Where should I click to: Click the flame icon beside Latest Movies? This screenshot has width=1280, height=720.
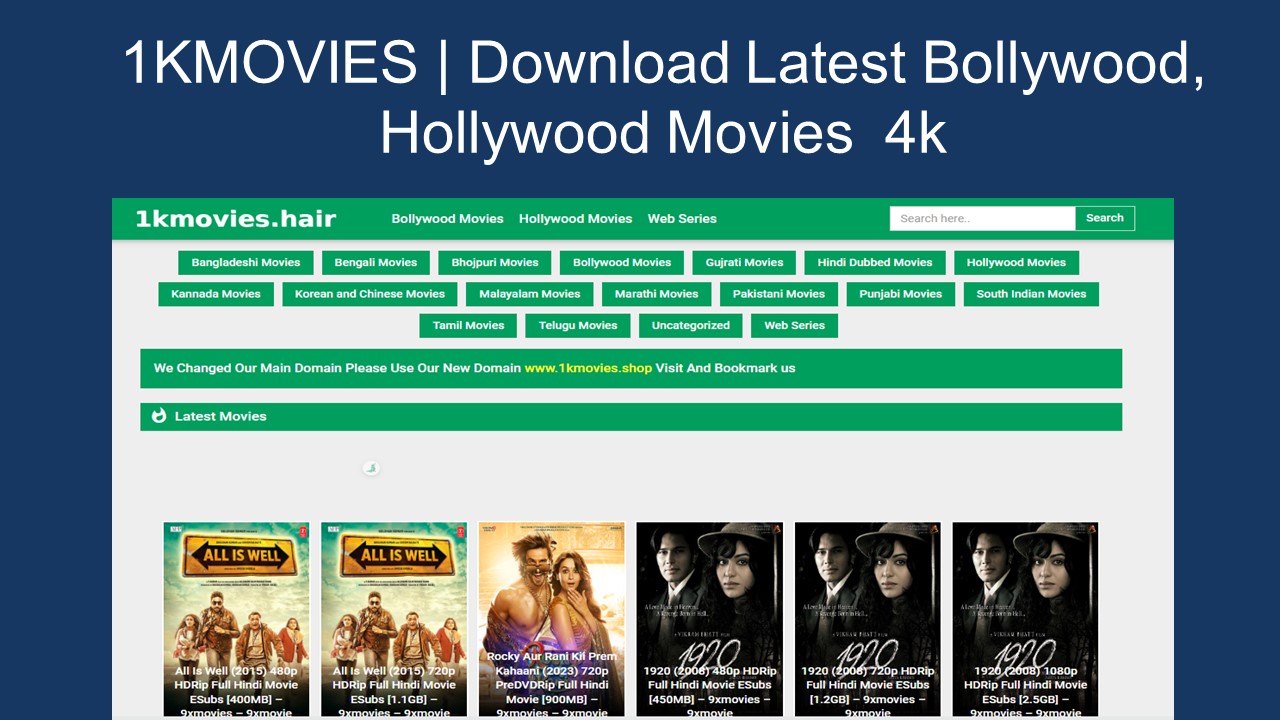(x=160, y=416)
